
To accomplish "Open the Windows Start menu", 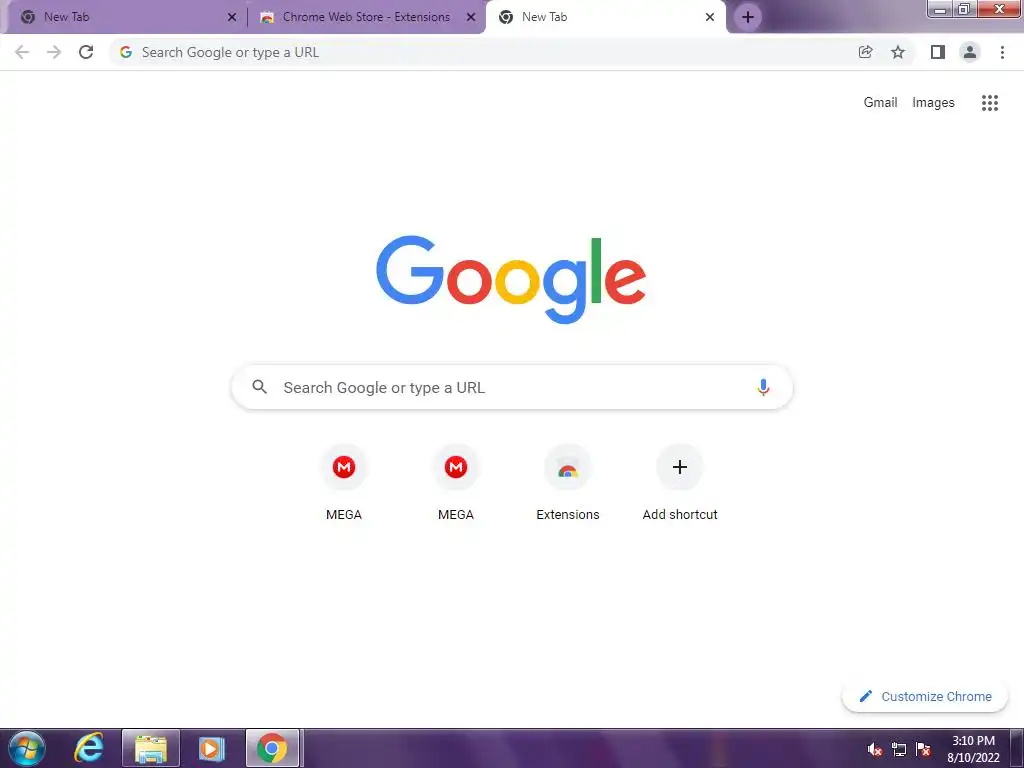I will (x=27, y=748).
